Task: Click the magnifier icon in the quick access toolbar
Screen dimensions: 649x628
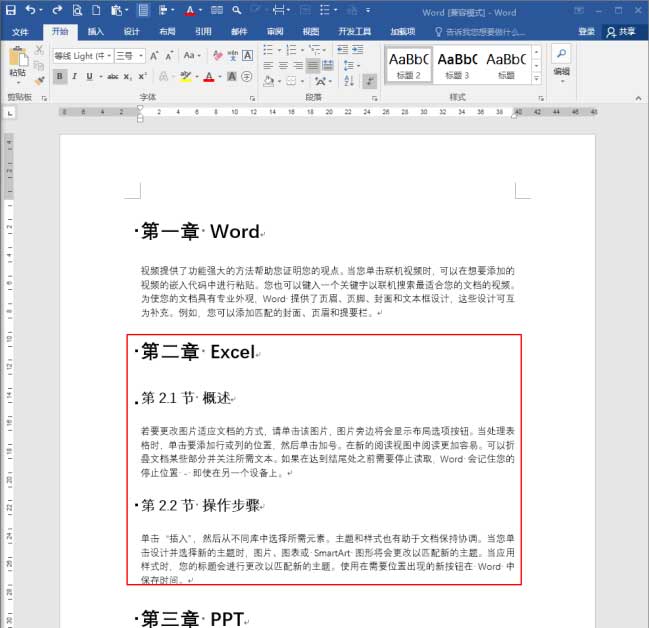Action: [237, 10]
